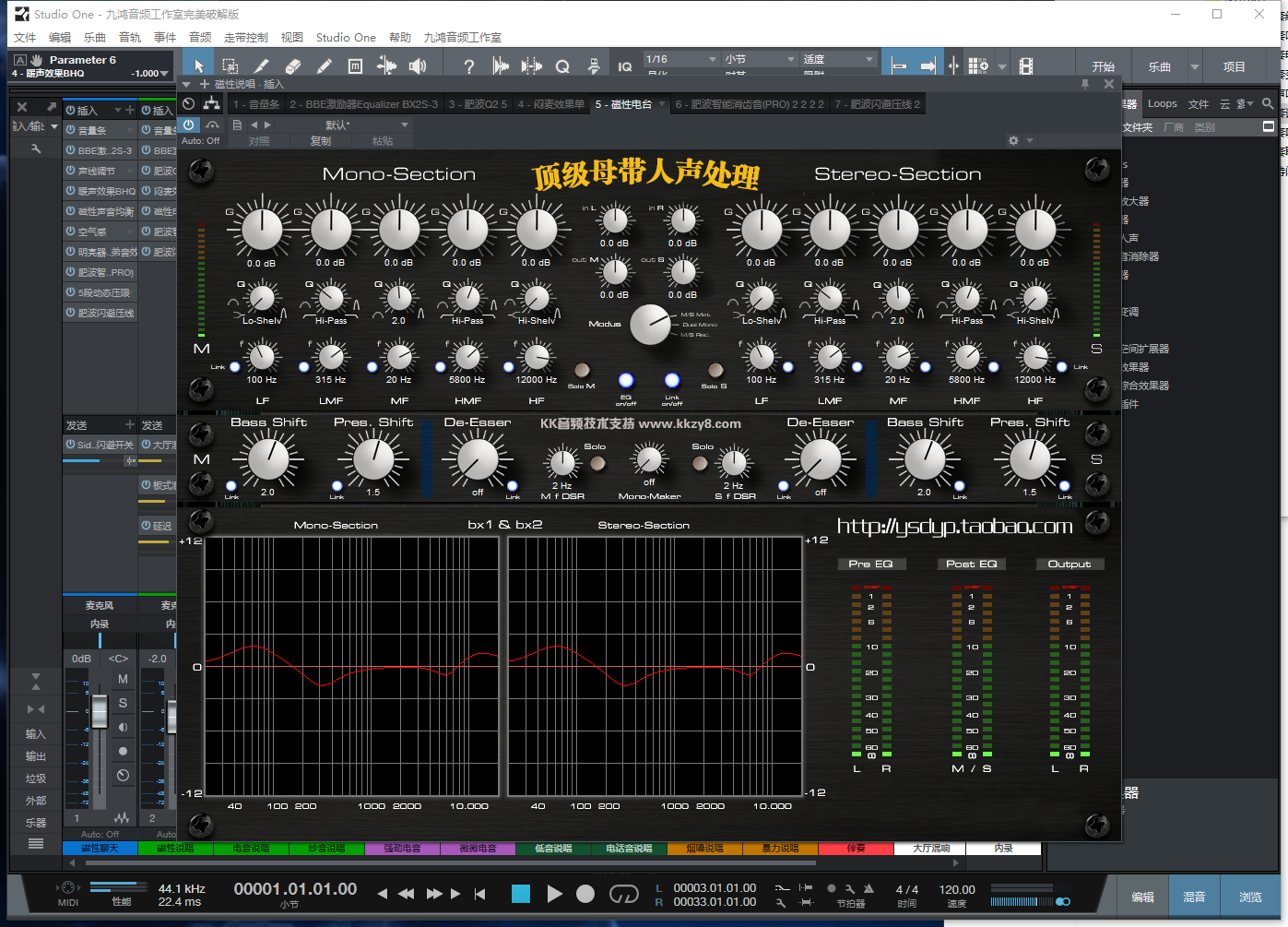The image size is (1288, 927).
Task: Switch to the 3 - 肥波Q2 5 plugin tab
Action: [x=478, y=104]
